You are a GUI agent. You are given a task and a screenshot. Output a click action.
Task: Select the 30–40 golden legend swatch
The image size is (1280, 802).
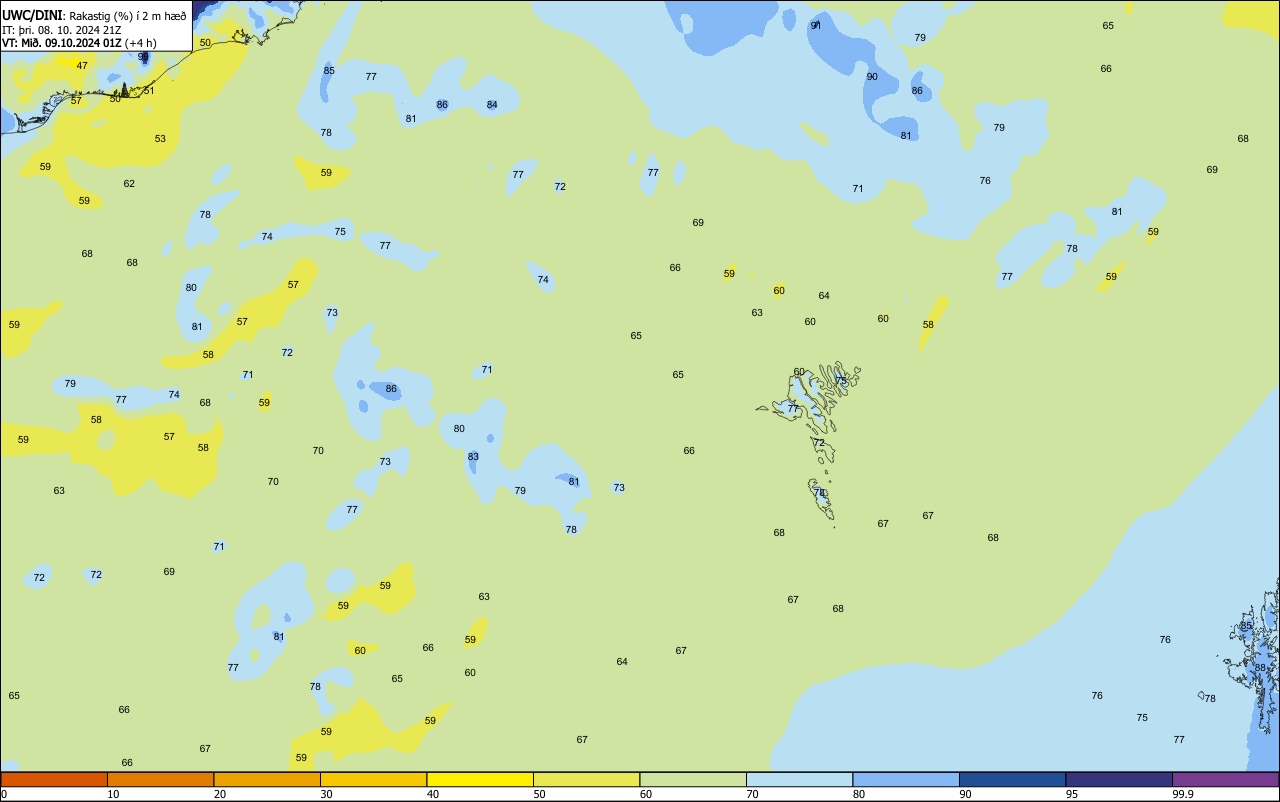[x=373, y=779]
